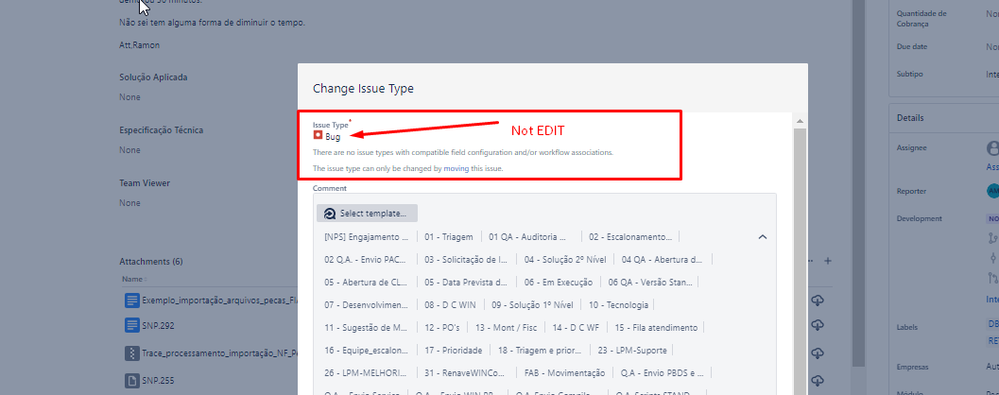The height and width of the screenshot is (395, 999).
Task: Insert the '01 QA - Auditoria' template
Action: point(528,237)
